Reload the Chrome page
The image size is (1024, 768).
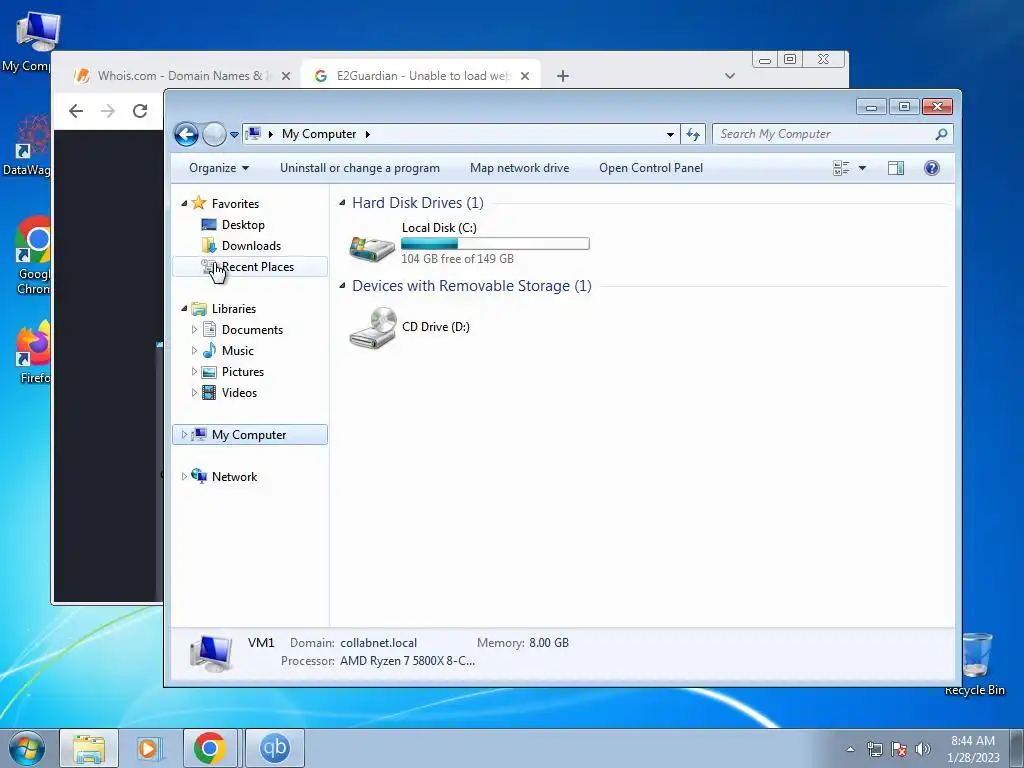tap(140, 111)
